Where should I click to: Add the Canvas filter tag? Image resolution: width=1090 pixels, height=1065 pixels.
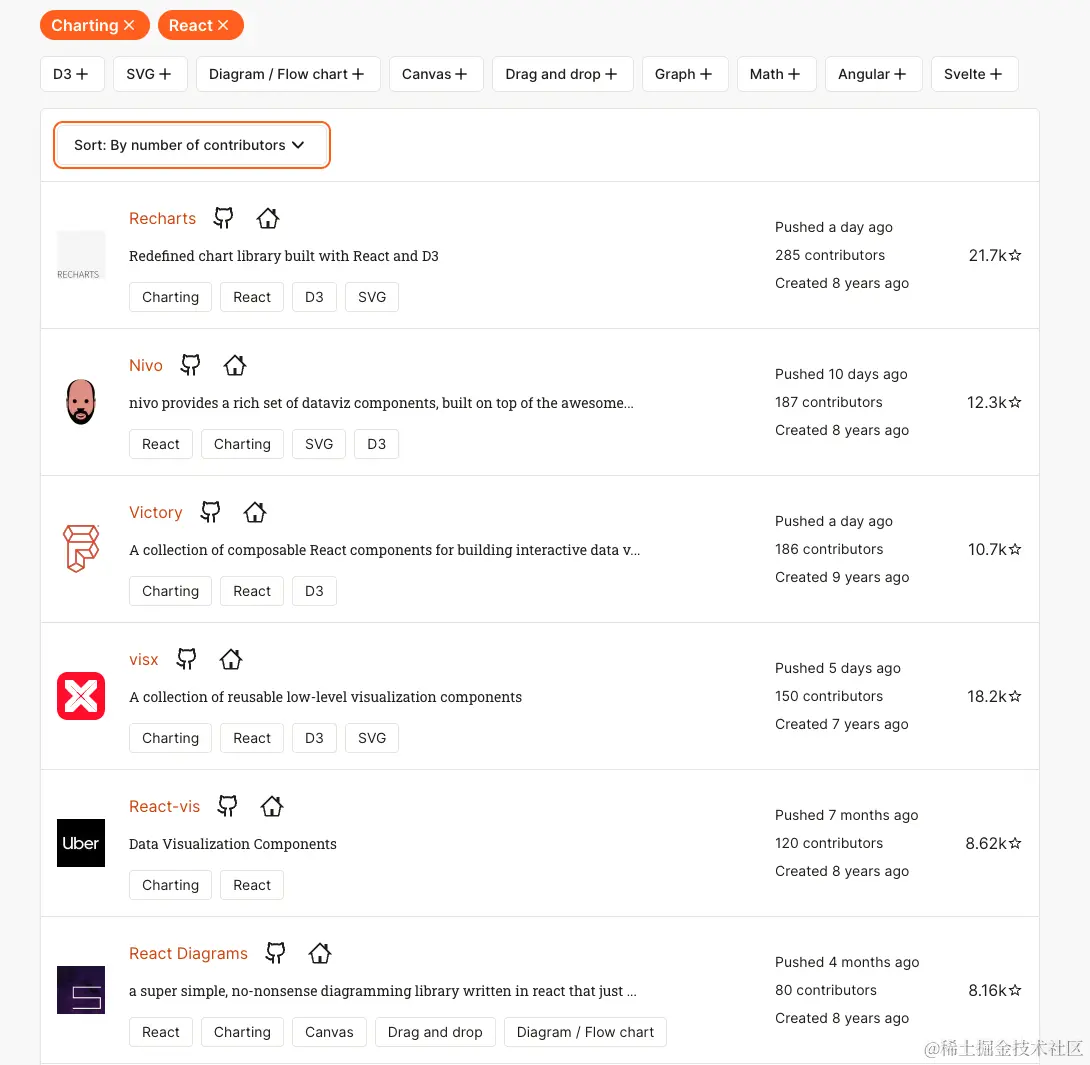tap(436, 74)
